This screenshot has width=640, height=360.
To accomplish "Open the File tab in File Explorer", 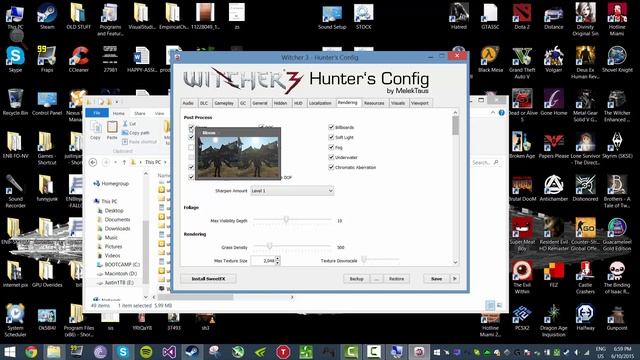I will (97, 113).
